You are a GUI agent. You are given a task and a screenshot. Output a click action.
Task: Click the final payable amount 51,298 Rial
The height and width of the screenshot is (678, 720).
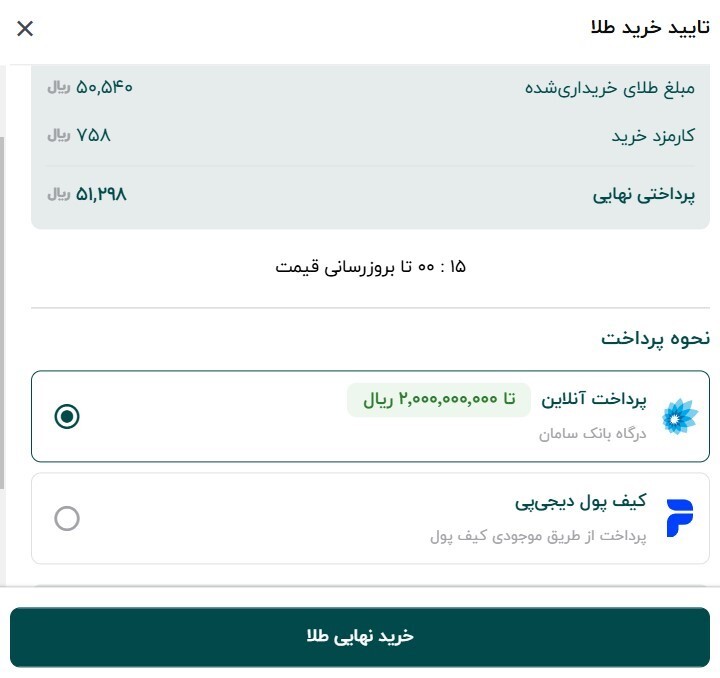[x=87, y=194]
